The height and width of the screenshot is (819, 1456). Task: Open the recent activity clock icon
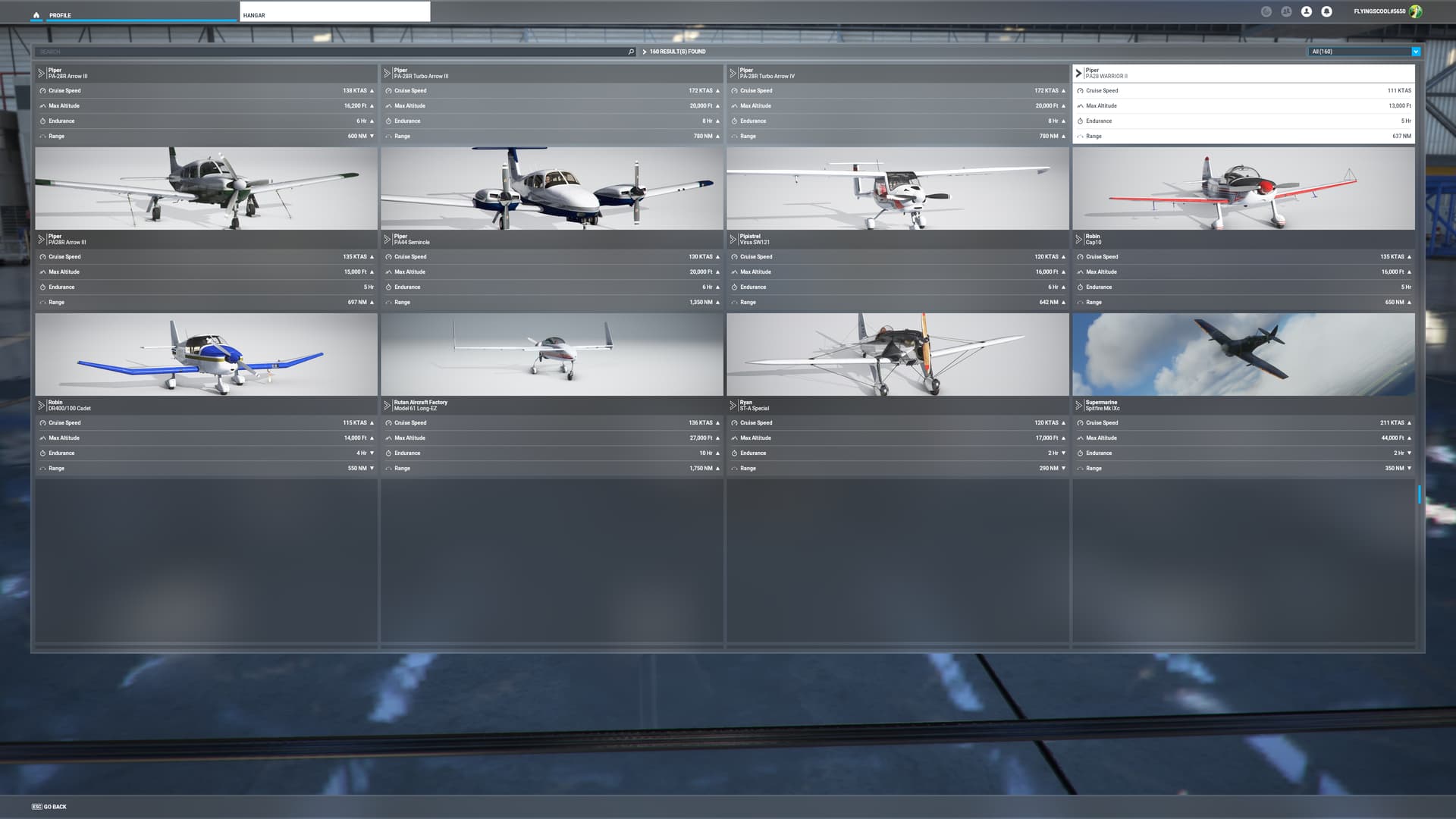(1266, 11)
